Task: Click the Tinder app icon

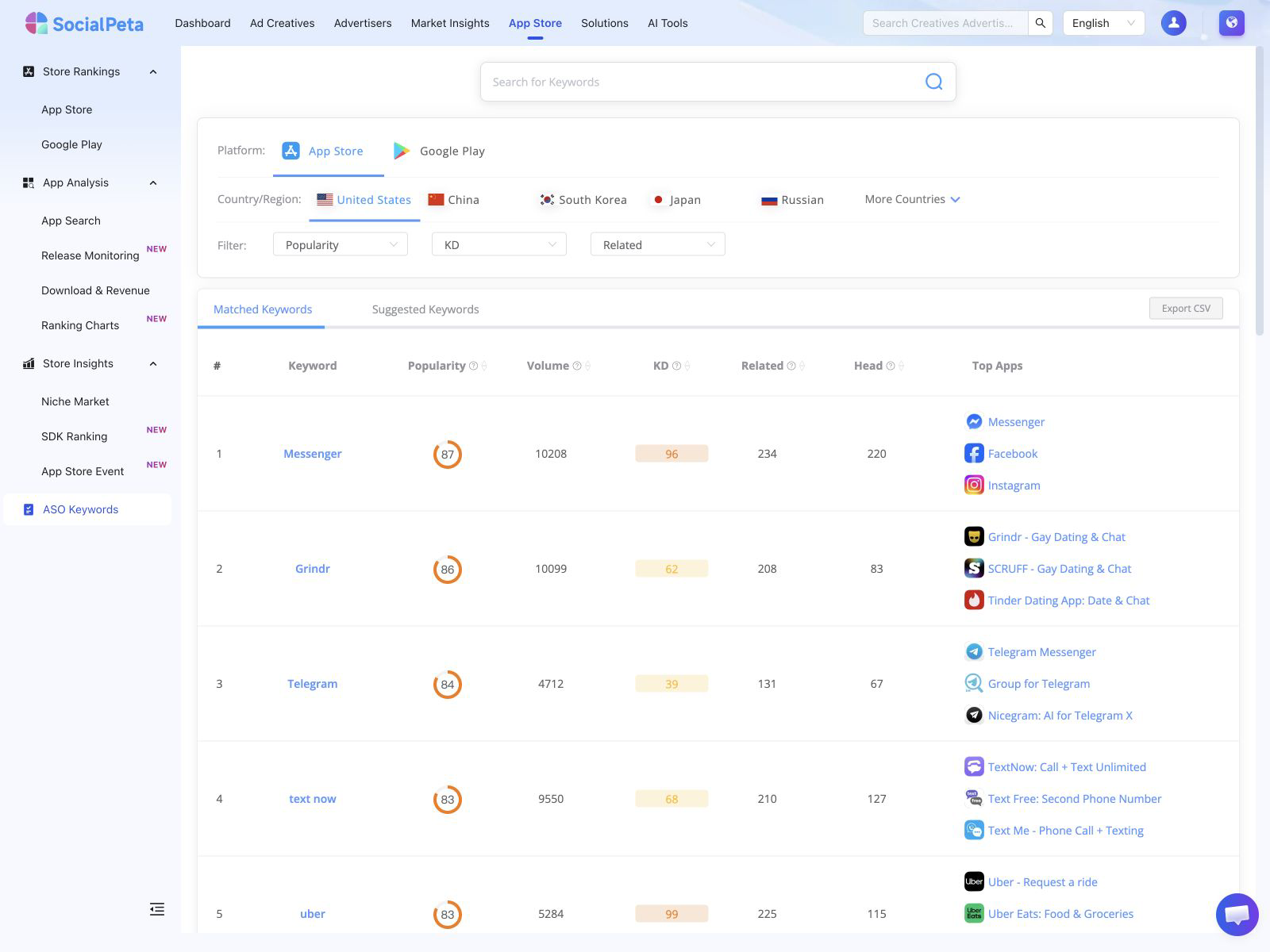Action: pyautogui.click(x=974, y=601)
